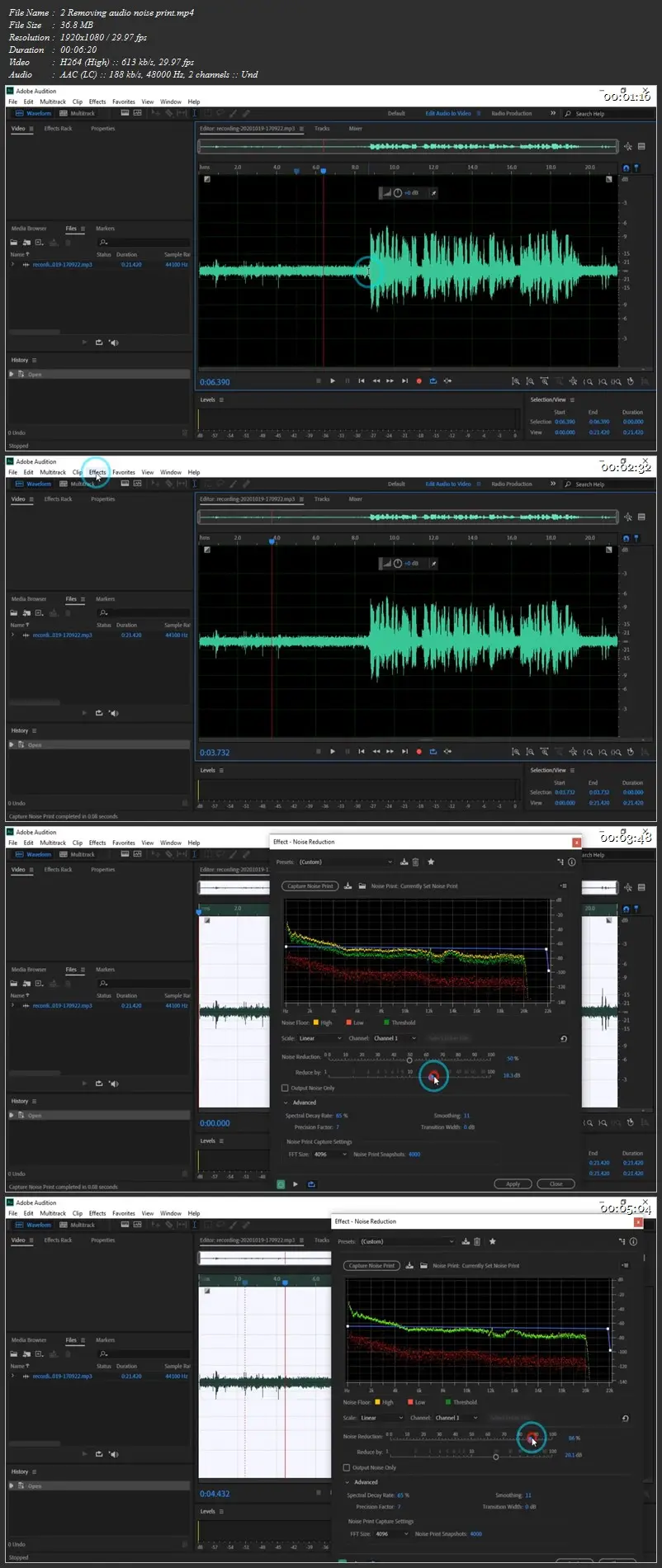Click the 0:03.732 timecode display

coord(215,753)
